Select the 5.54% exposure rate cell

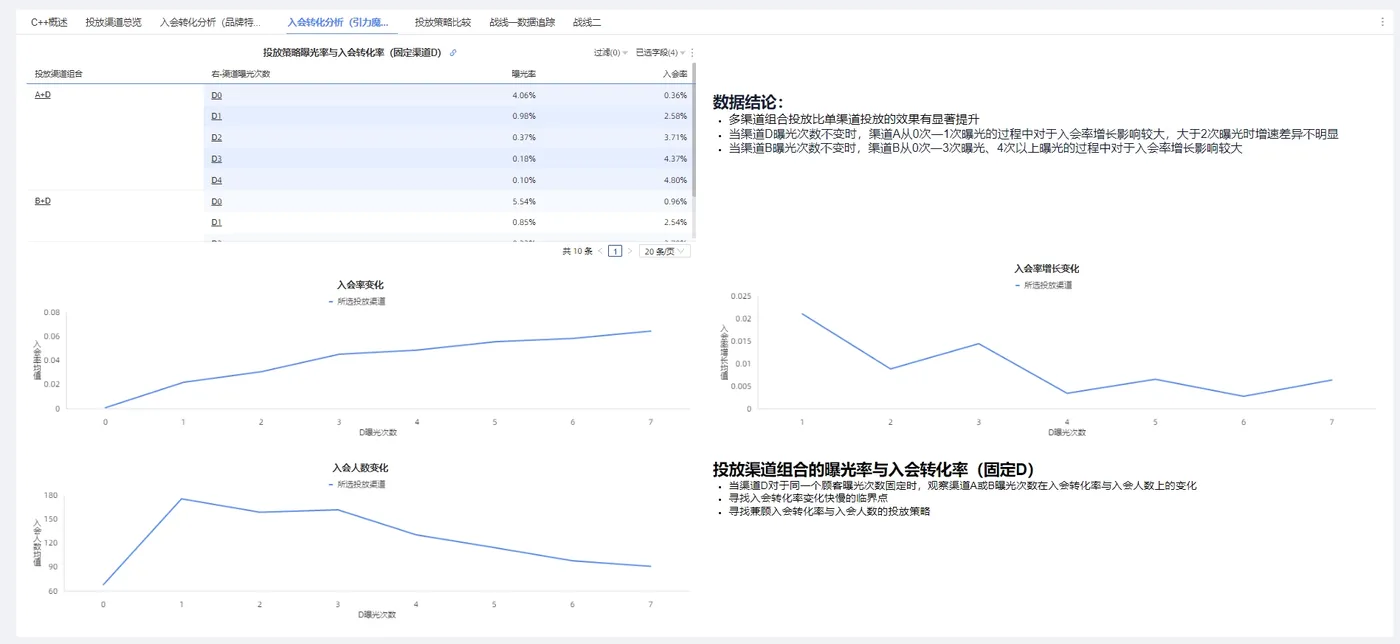[524, 201]
